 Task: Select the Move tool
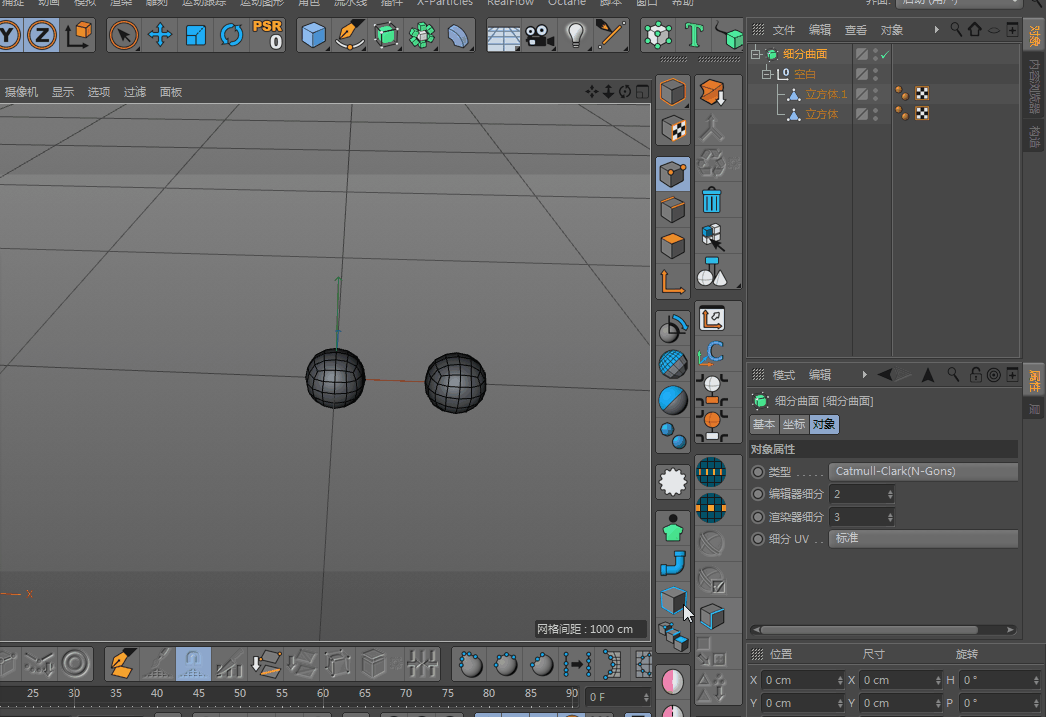coord(159,35)
